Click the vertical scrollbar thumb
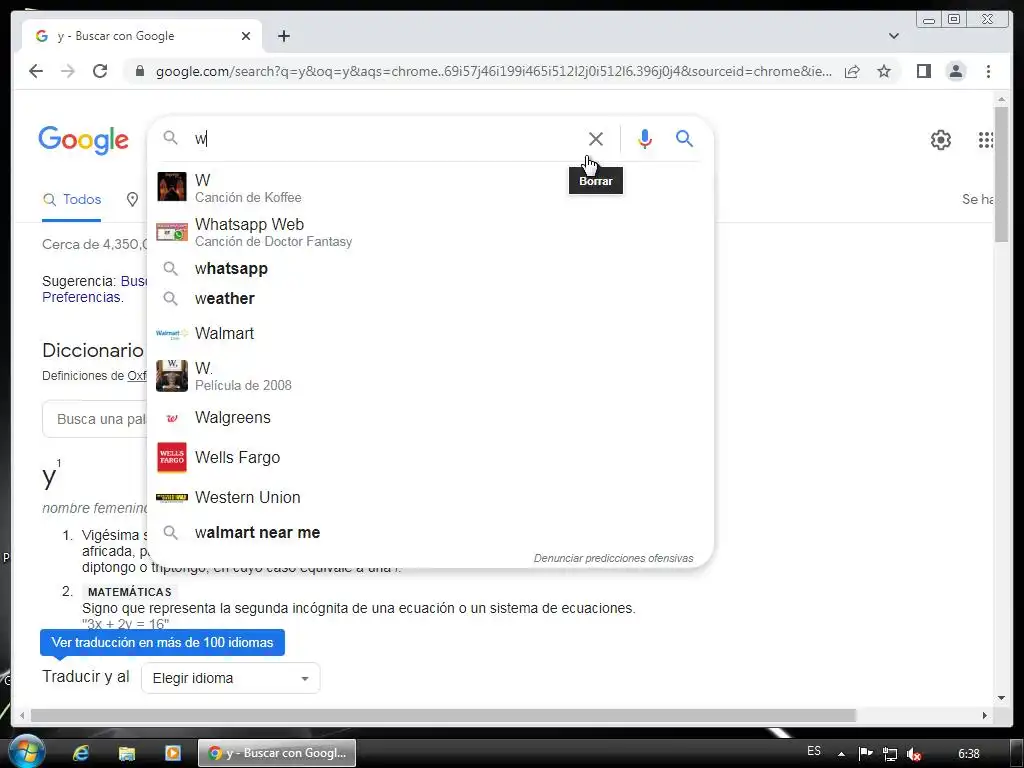This screenshot has width=1024, height=768. [1001, 174]
